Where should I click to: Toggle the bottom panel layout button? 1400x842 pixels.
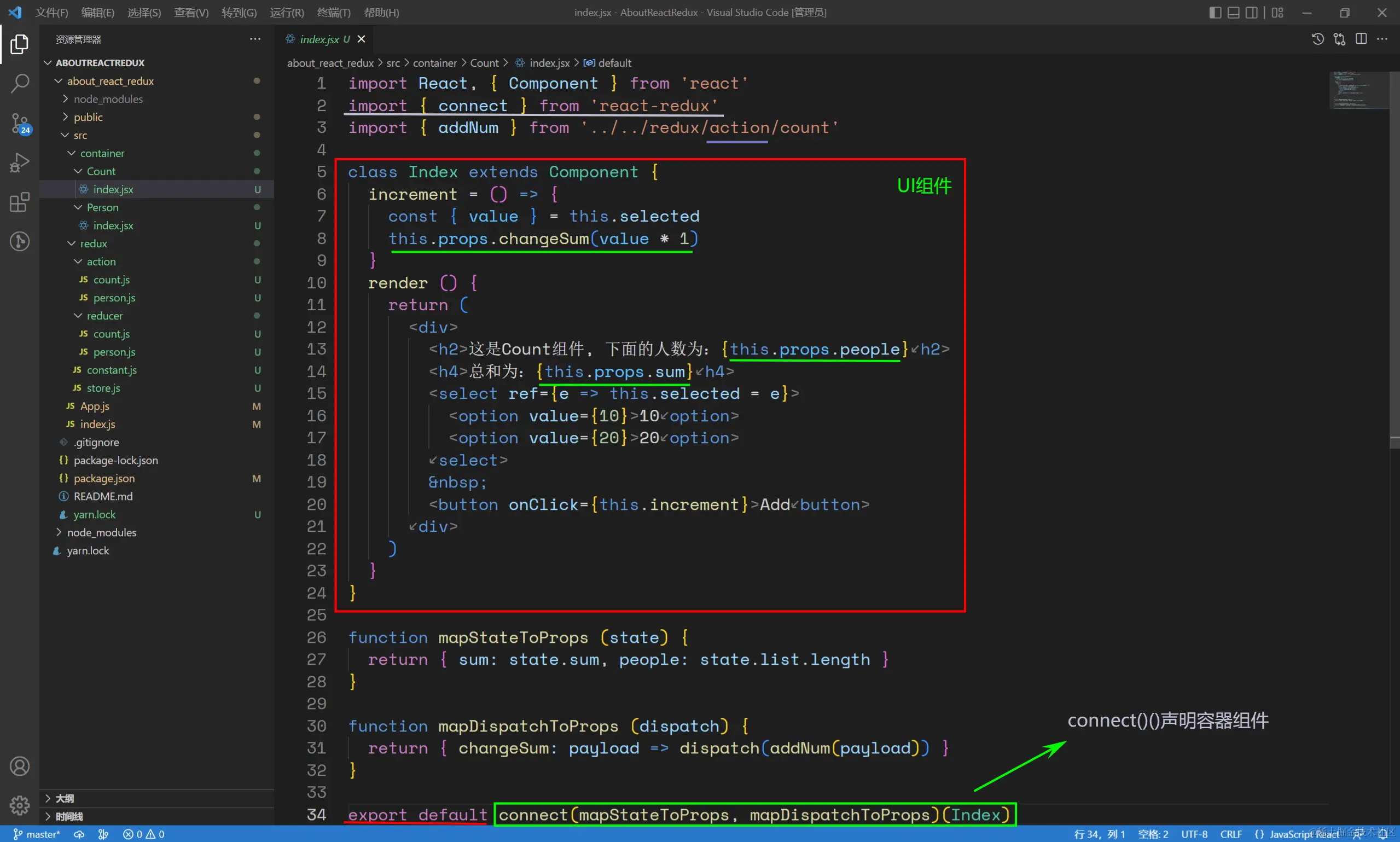(1233, 13)
